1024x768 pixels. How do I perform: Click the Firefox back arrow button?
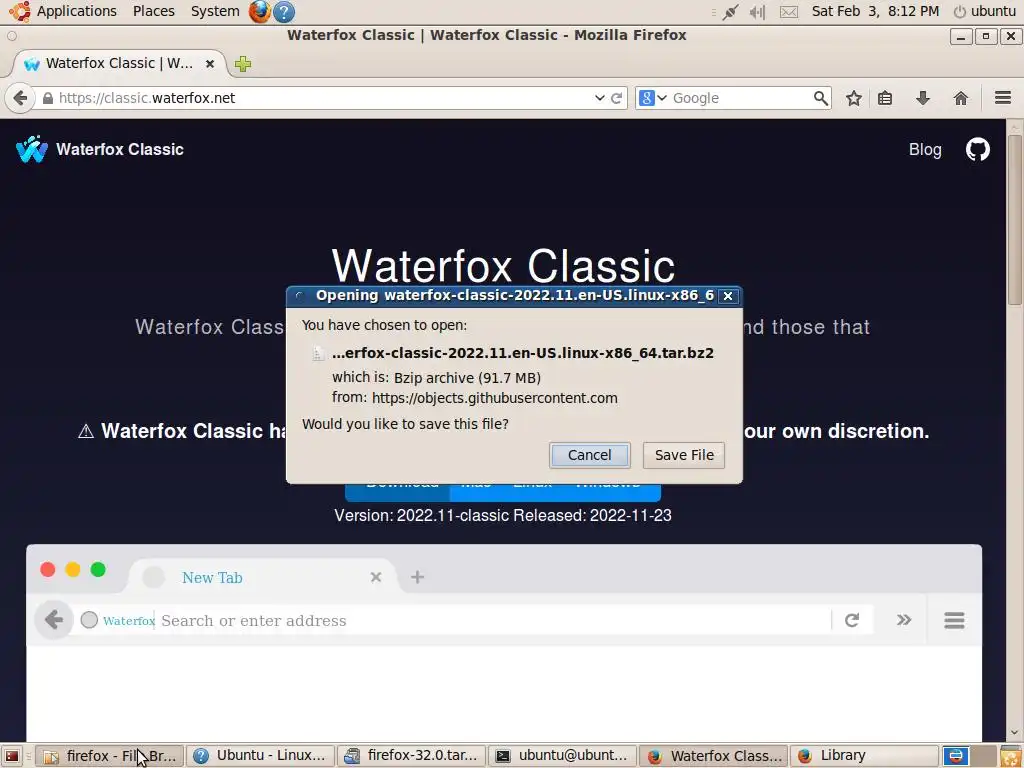(x=20, y=99)
